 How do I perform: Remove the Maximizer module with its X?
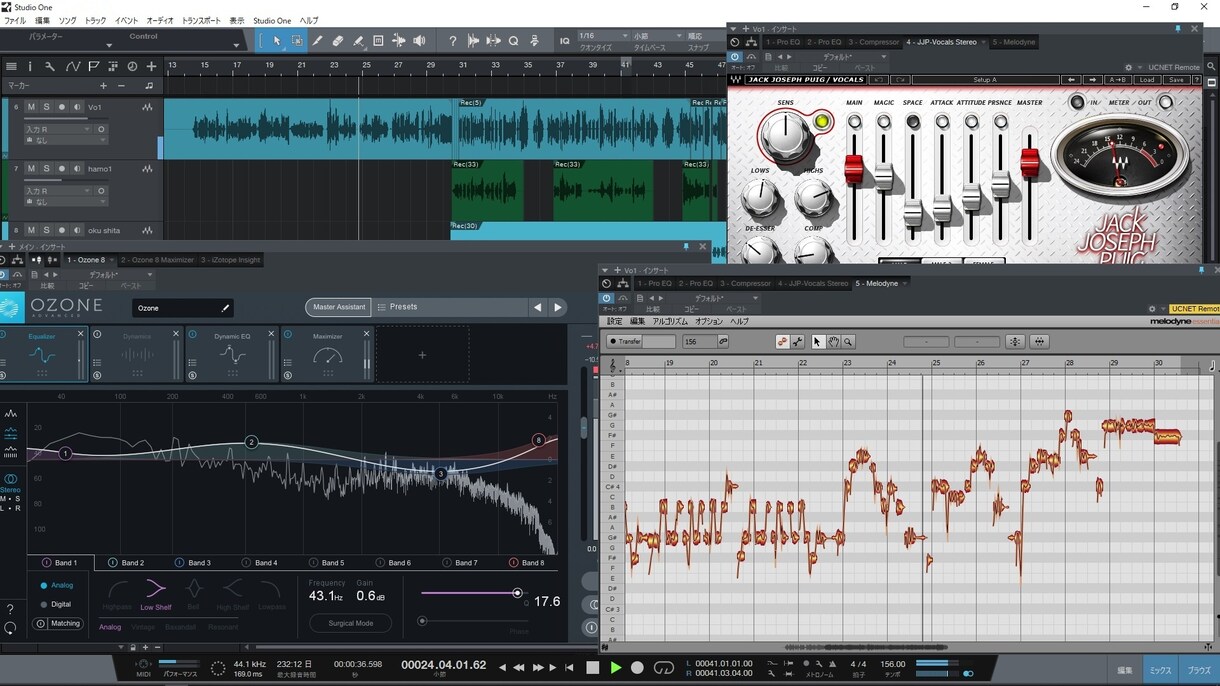point(366,334)
